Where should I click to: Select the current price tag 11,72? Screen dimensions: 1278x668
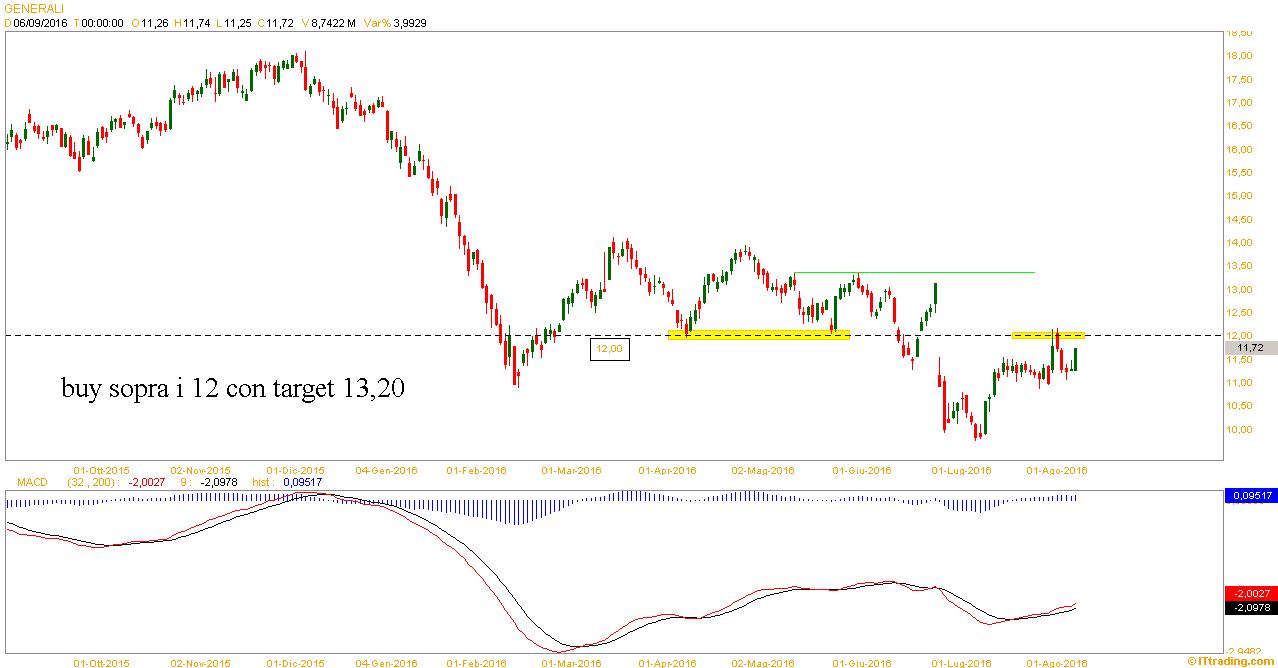pyautogui.click(x=1250, y=347)
